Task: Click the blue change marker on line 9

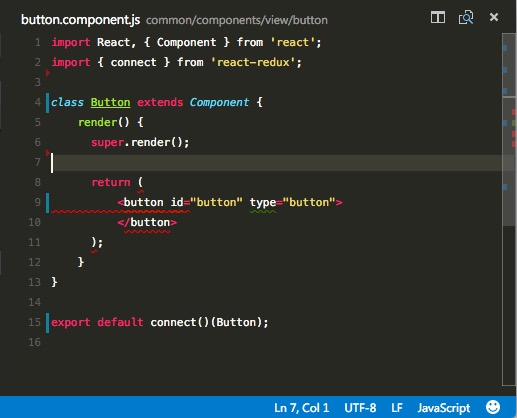Action: coord(48,202)
